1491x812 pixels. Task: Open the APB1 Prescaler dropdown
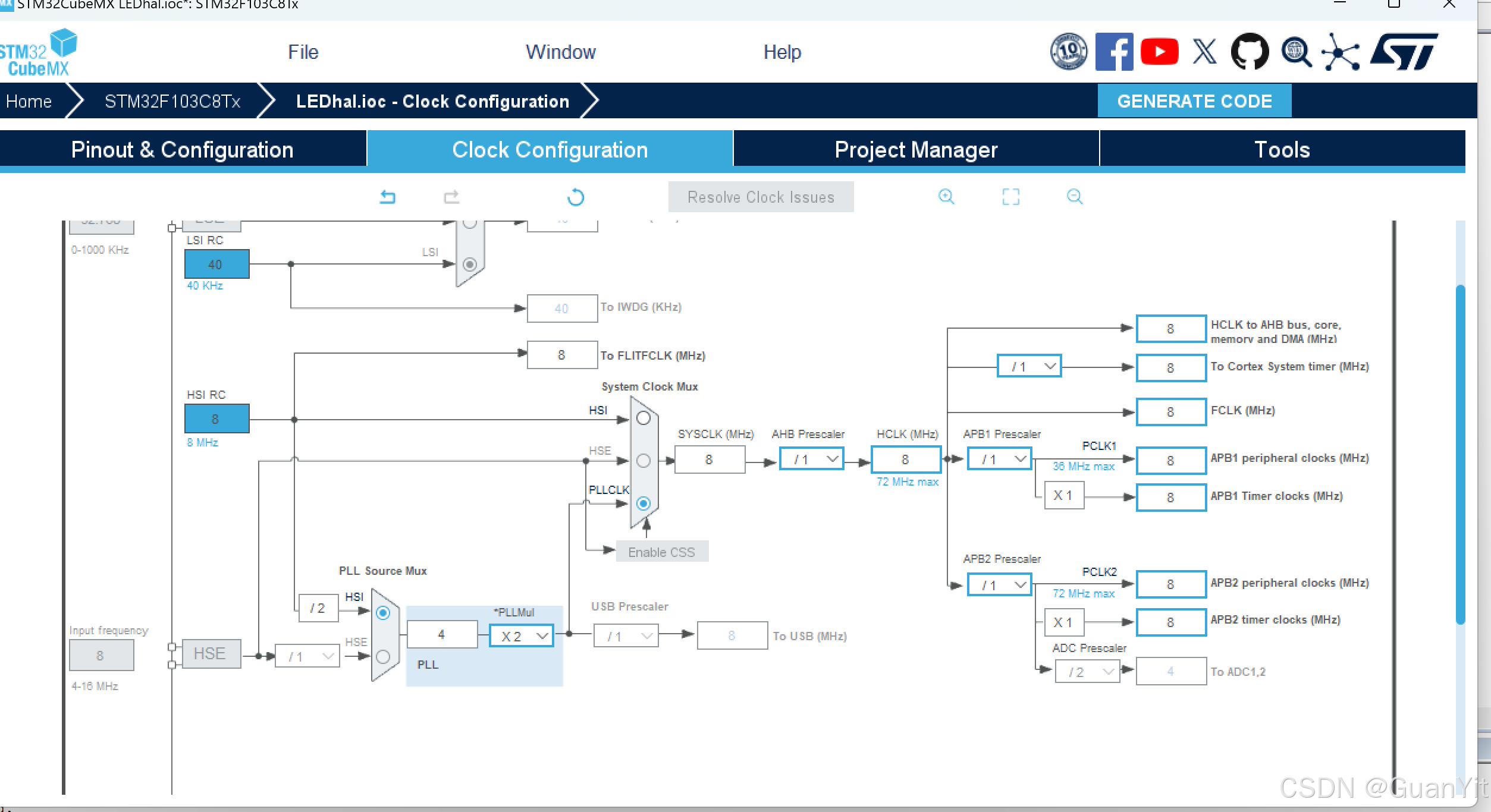pyautogui.click(x=1000, y=459)
